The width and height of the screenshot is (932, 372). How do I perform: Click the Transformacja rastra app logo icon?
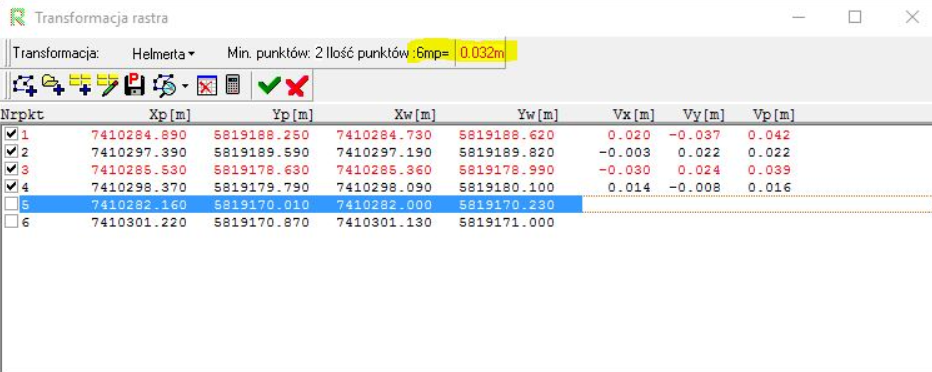18,17
